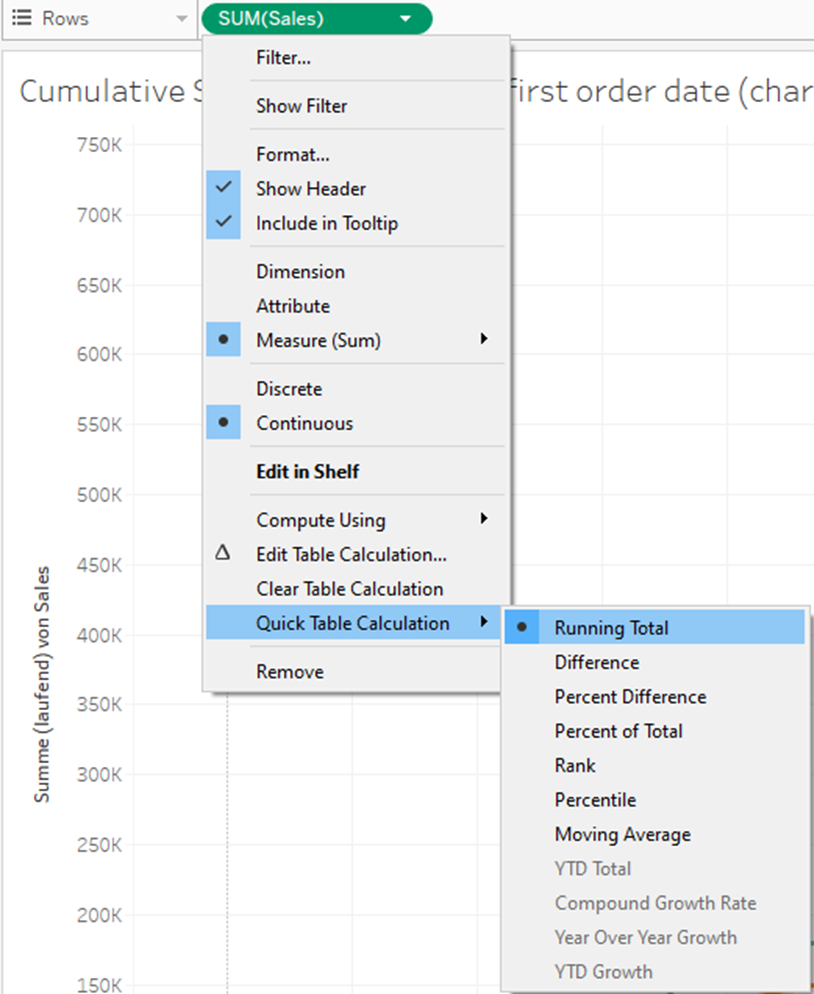This screenshot has width=814, height=994.
Task: Click the Summe (laufend) von Sales axis label
Action: (x=42, y=685)
